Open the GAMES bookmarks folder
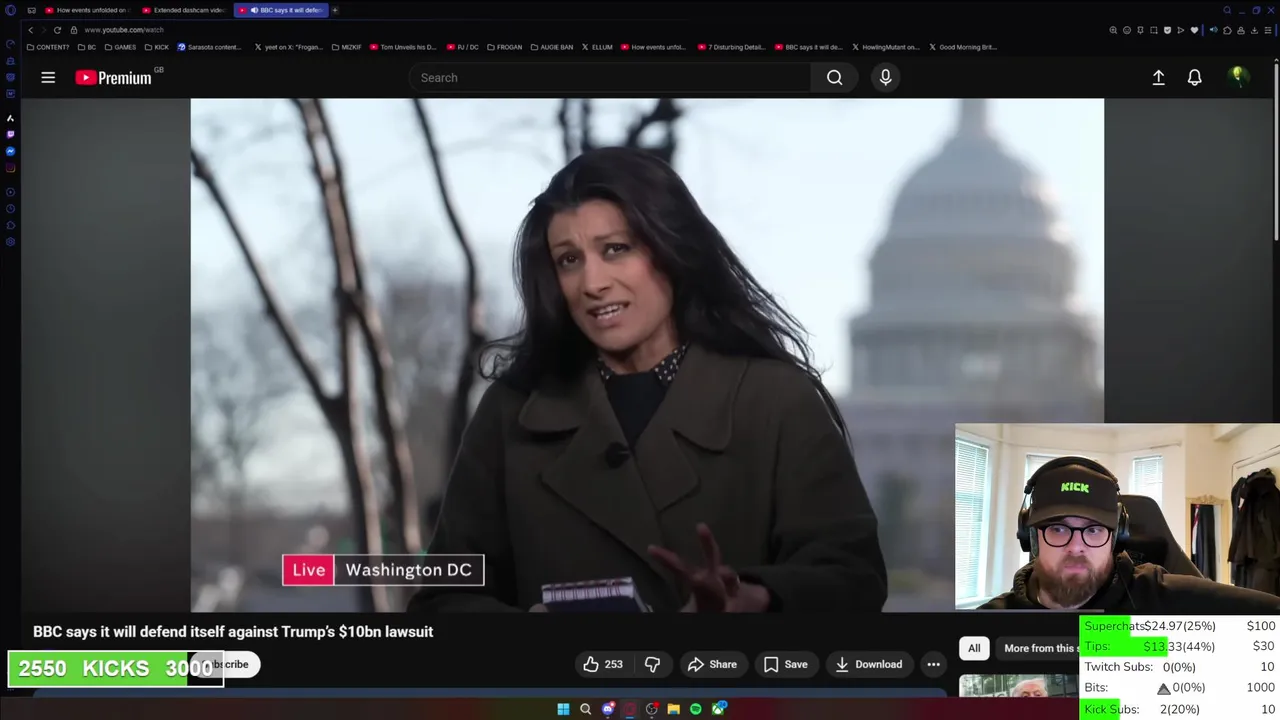Image resolution: width=1280 pixels, height=720 pixels. point(120,47)
